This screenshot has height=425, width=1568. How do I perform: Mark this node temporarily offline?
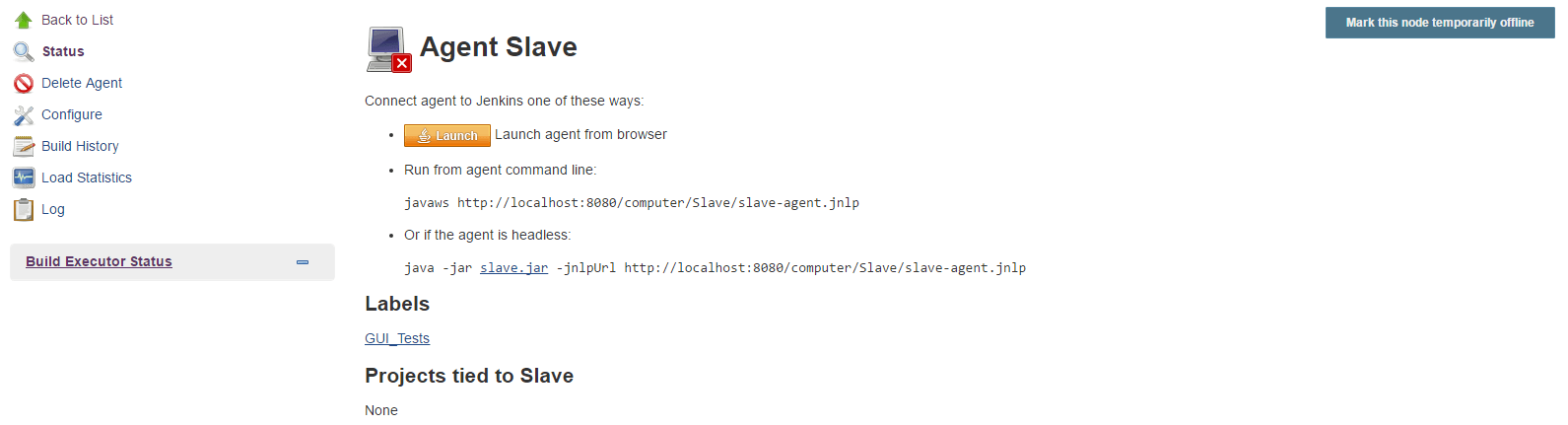[1440, 23]
